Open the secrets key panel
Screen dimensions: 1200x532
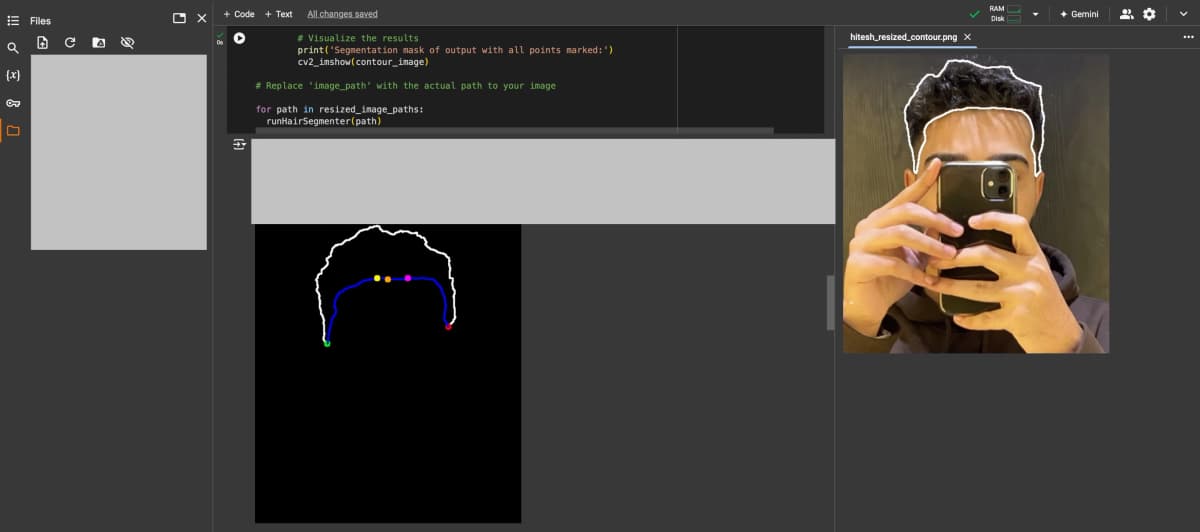tap(13, 103)
